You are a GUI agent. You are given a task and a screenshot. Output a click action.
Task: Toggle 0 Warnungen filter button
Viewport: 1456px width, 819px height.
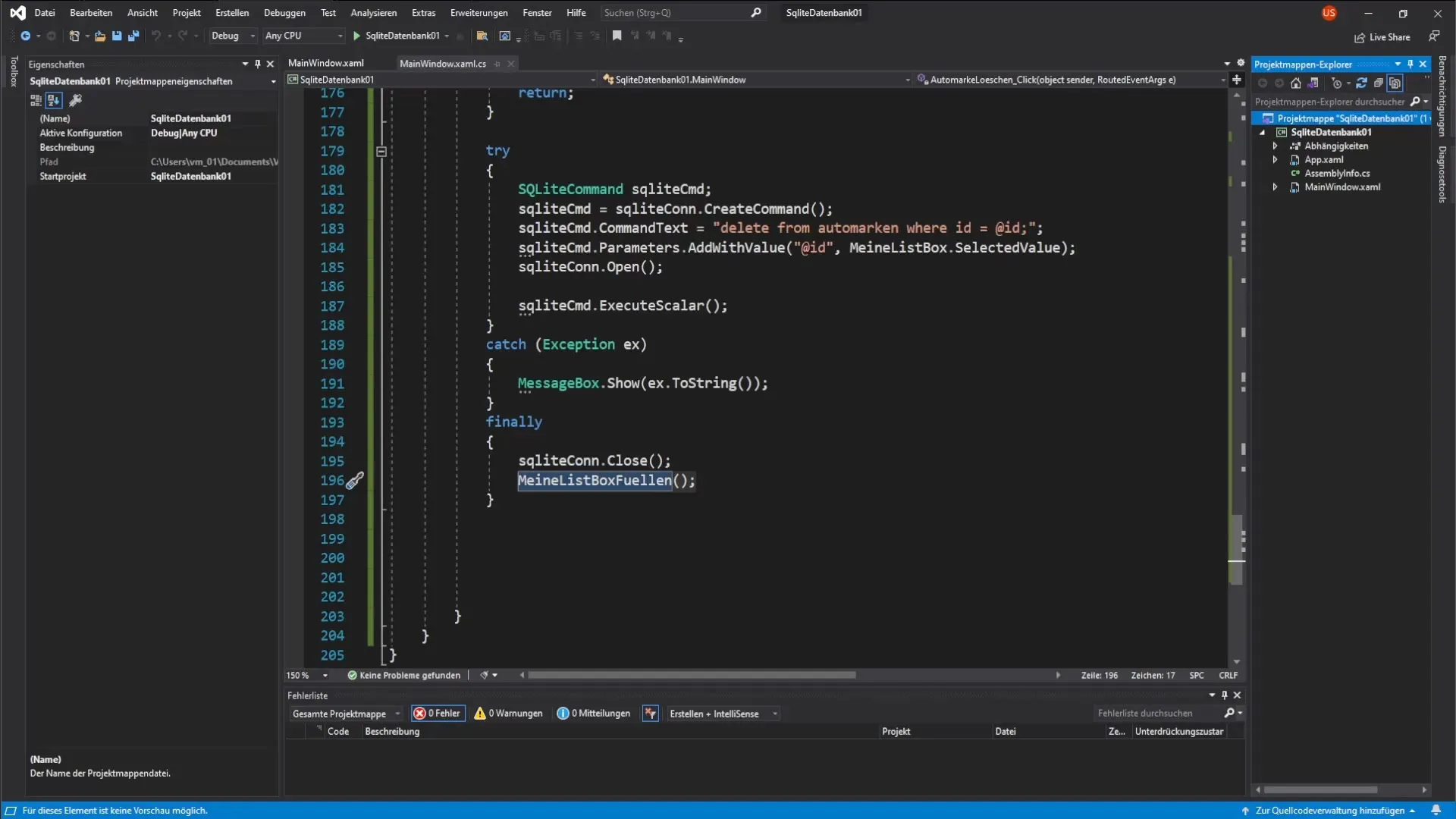[509, 714]
